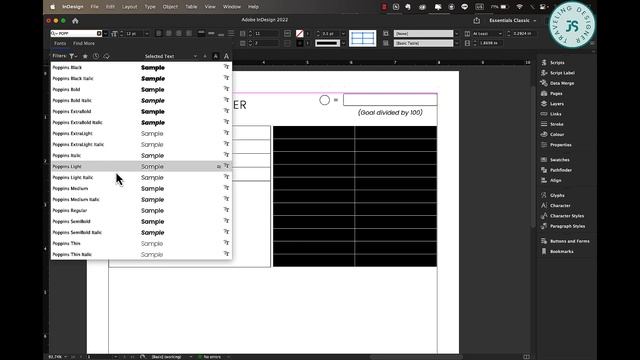Open the Stroke panel

(x=552, y=124)
